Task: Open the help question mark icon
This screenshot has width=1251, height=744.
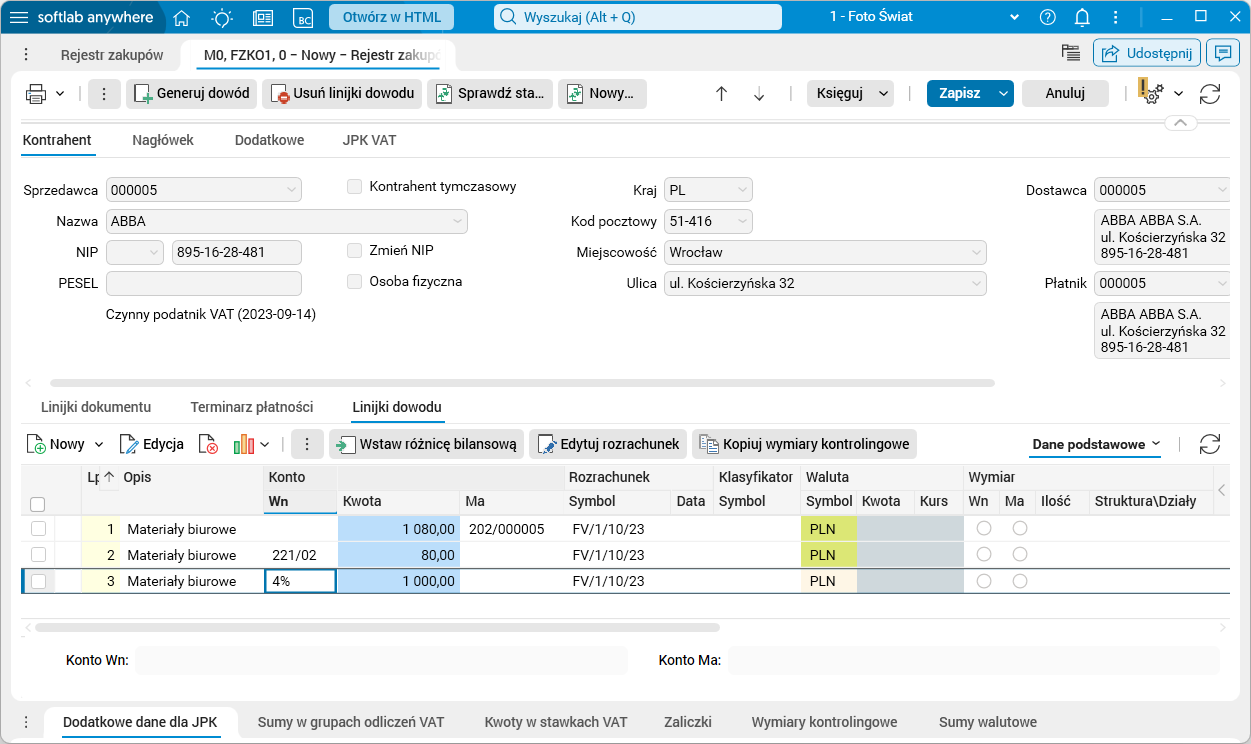Action: (x=1047, y=17)
